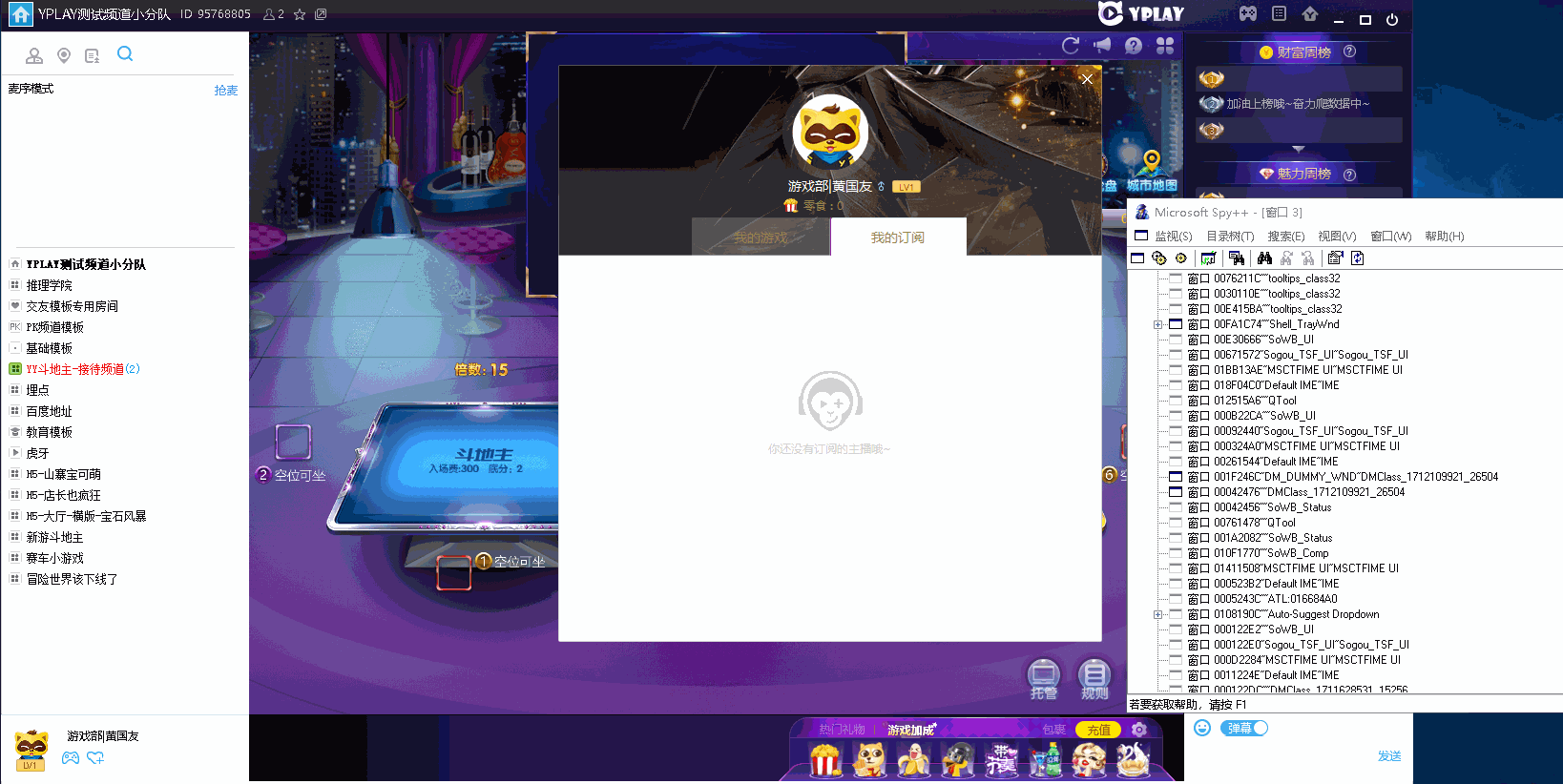The image size is (1563, 784).
Task: Select the shiba dog gift
Action: click(869, 760)
